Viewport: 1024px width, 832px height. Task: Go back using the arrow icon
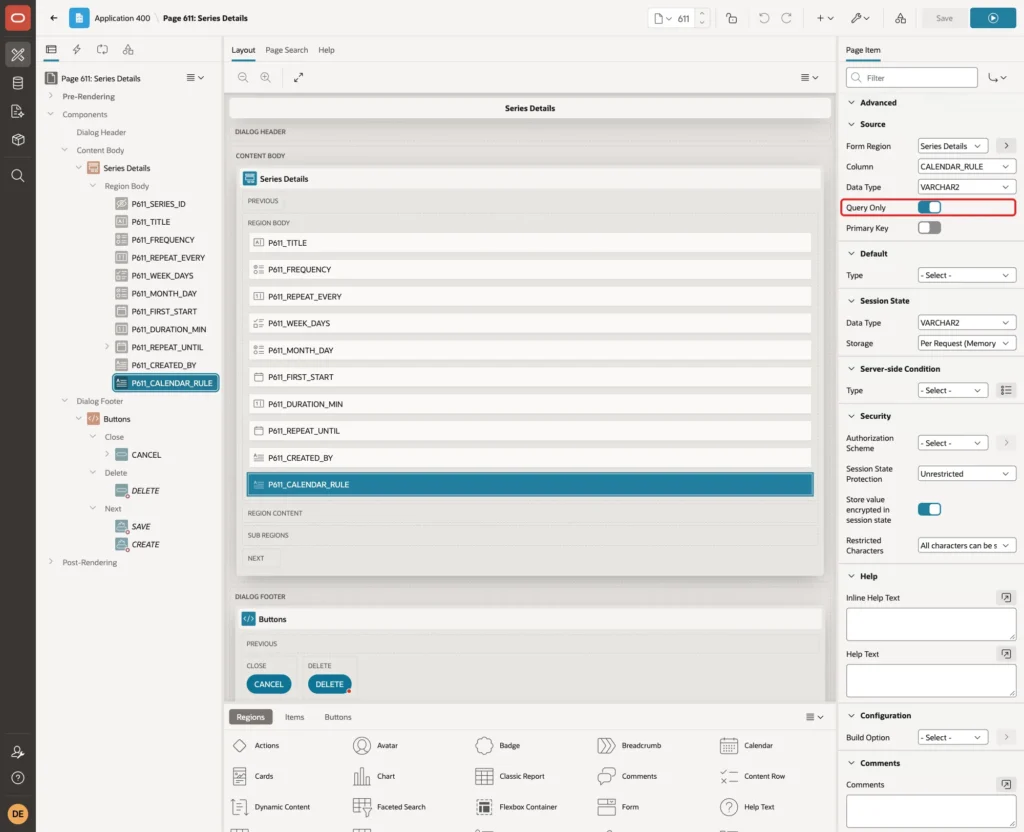(54, 18)
